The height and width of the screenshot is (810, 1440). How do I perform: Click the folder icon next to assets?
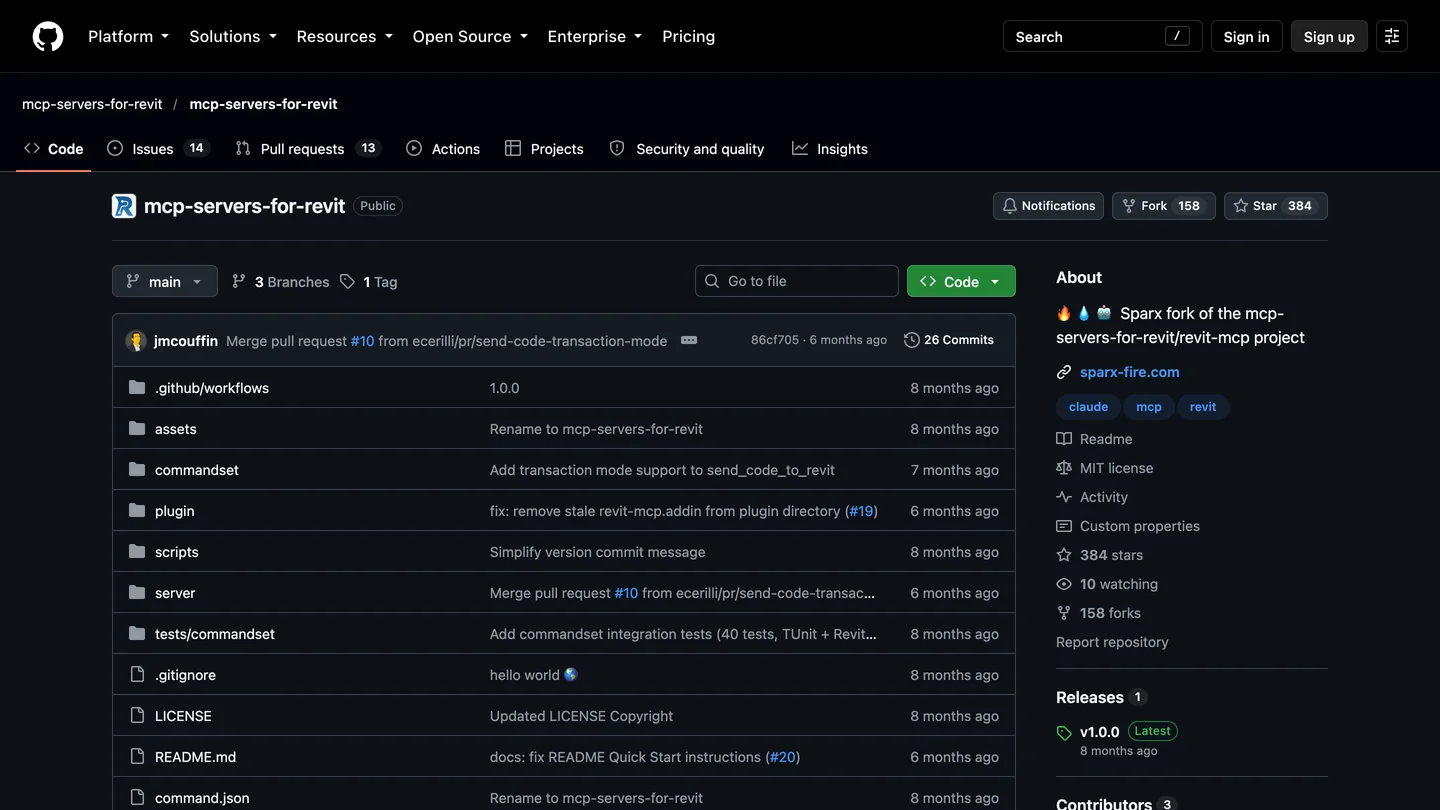[137, 429]
